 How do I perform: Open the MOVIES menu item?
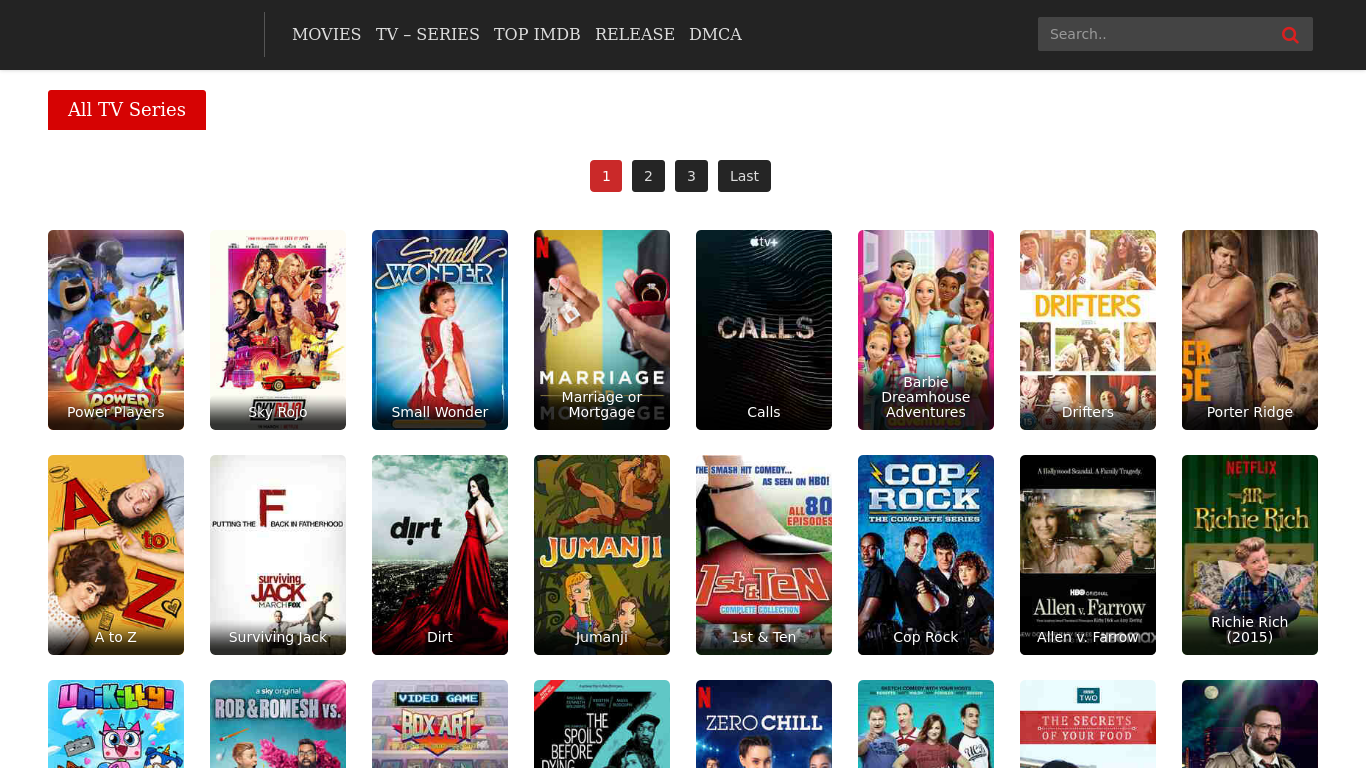[326, 34]
